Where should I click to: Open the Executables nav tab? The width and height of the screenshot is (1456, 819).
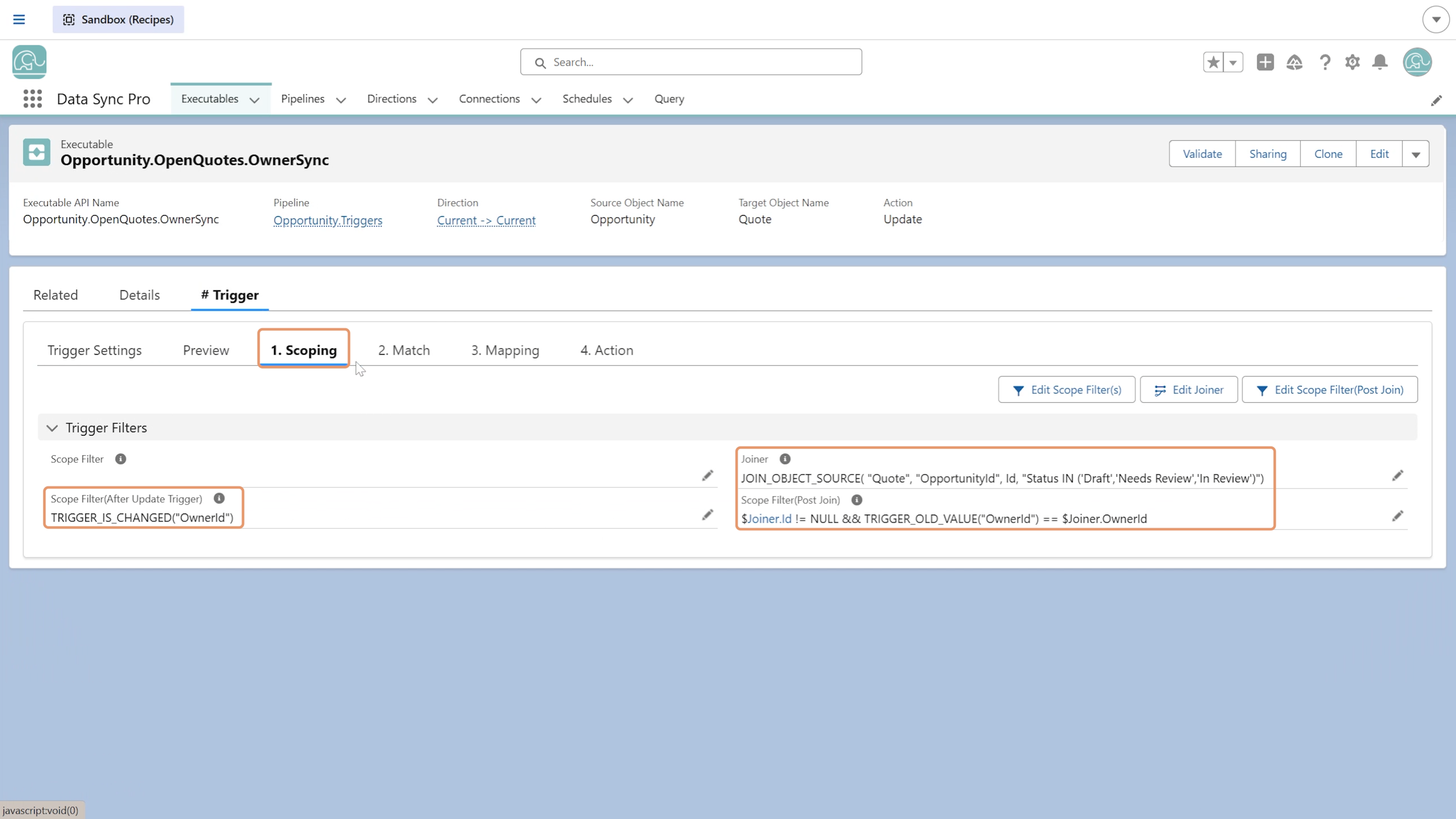pos(210,99)
